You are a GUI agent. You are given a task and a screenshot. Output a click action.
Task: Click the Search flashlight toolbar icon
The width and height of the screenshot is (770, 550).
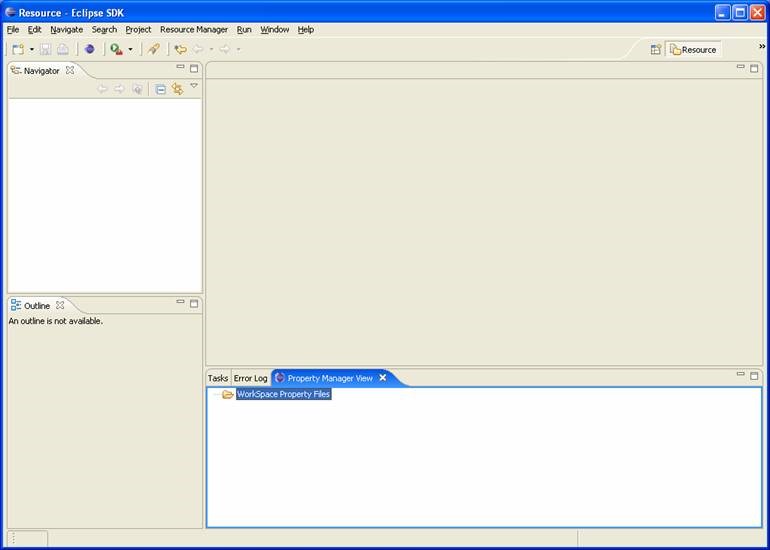point(154,49)
